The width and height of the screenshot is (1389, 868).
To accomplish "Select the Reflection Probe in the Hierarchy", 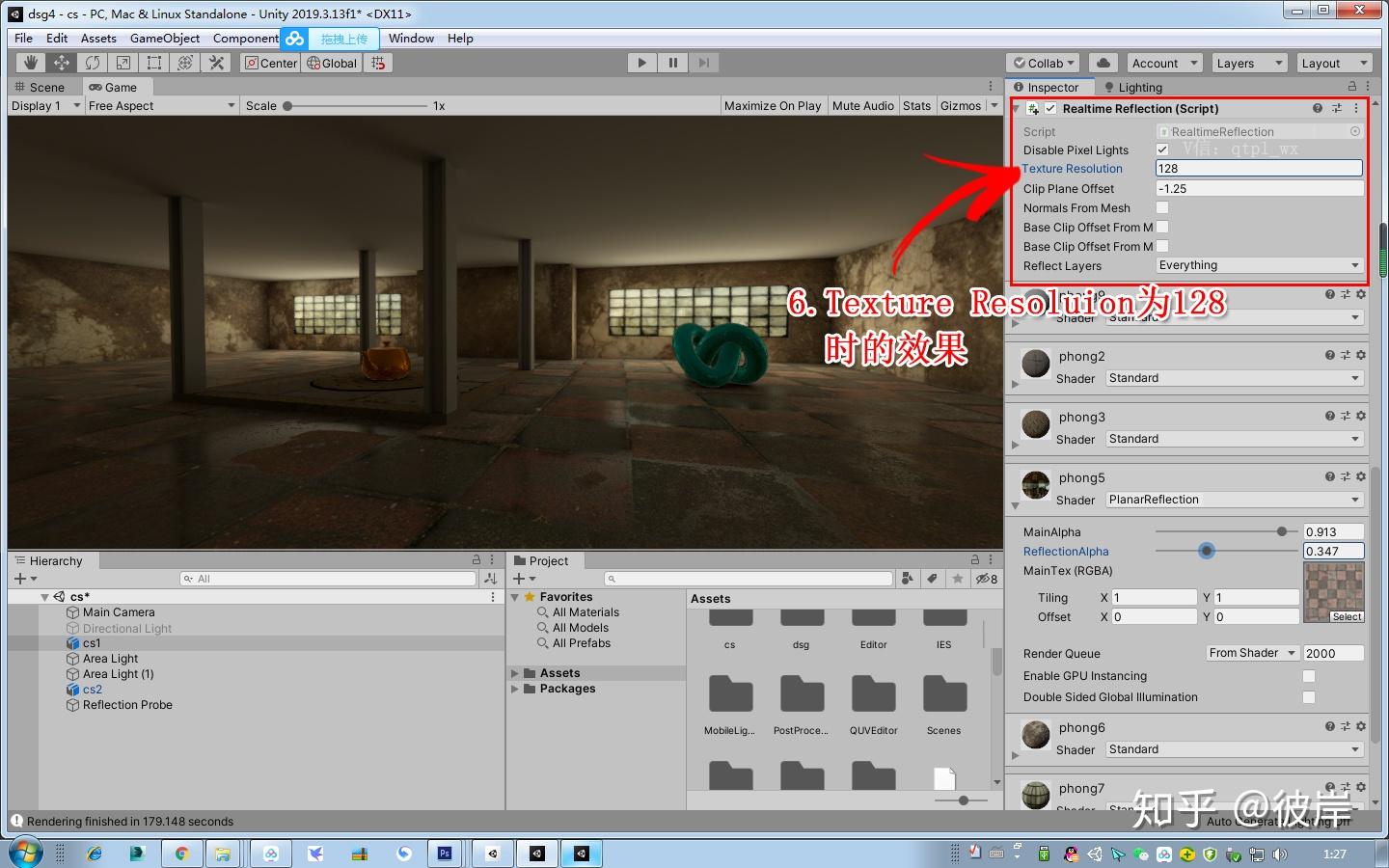I will 128,705.
